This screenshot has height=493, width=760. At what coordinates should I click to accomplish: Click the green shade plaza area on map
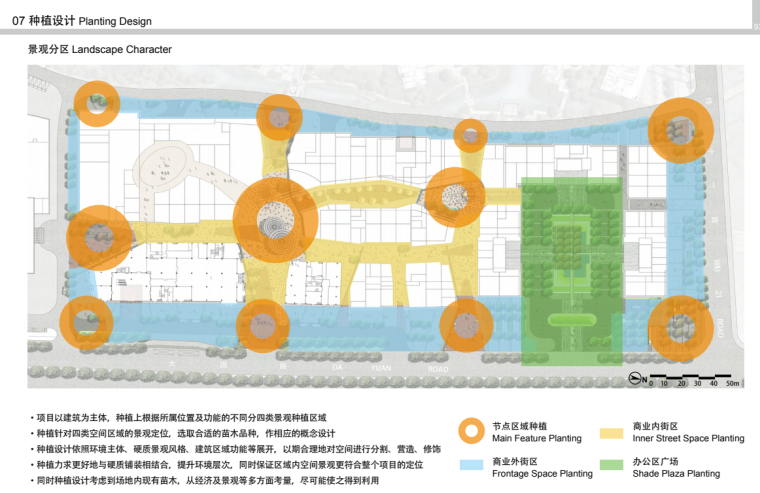(572, 270)
